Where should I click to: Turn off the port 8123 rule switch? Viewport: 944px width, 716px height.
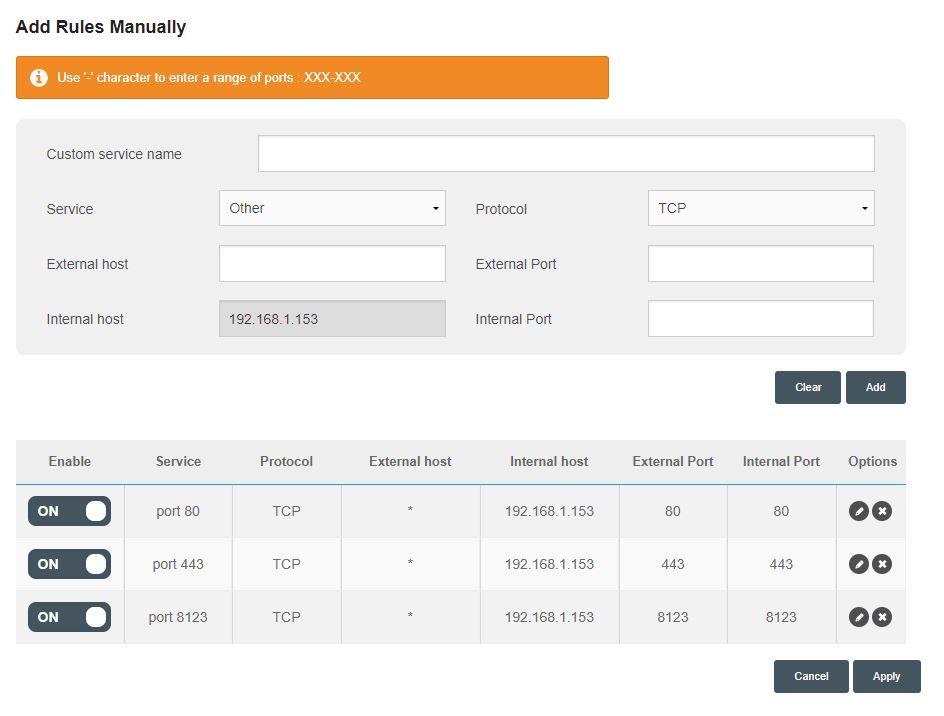pos(69,617)
